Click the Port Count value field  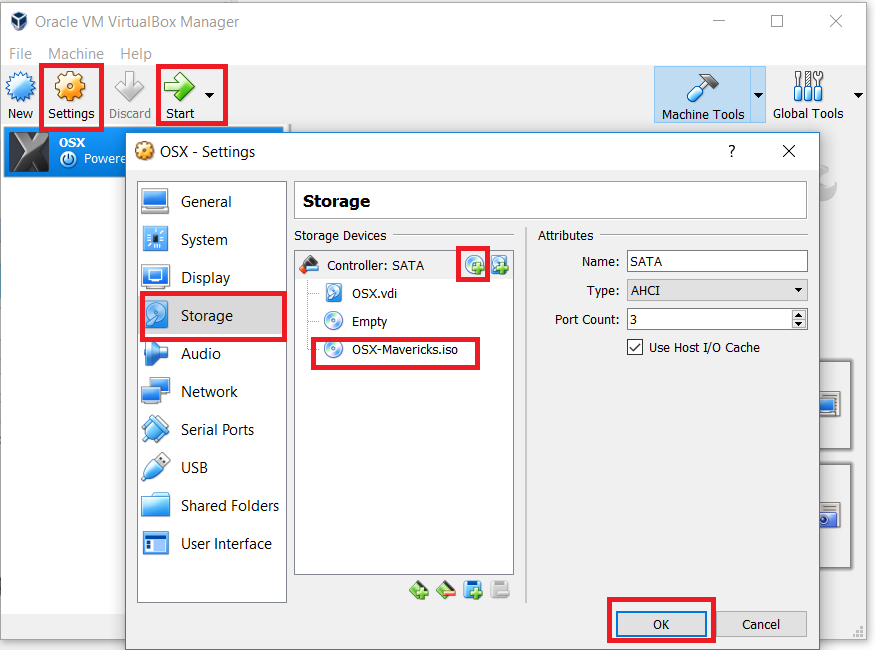point(709,319)
